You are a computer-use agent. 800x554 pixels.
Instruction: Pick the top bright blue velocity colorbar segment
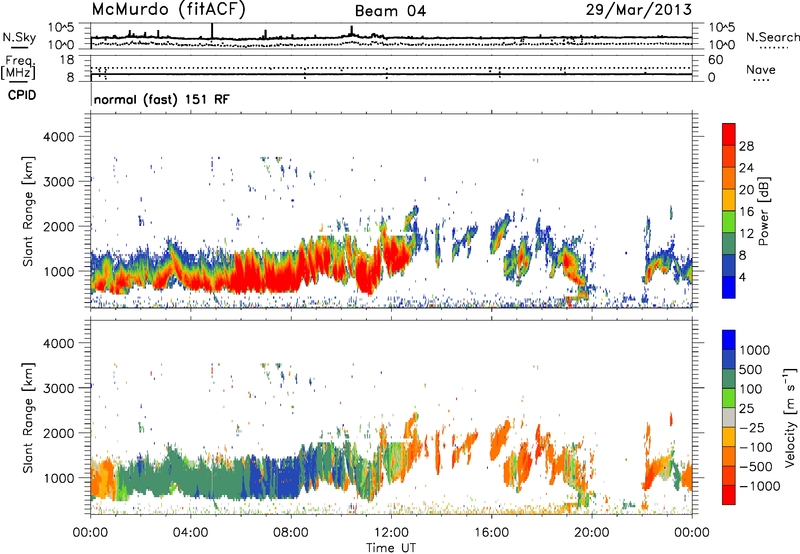pos(729,339)
